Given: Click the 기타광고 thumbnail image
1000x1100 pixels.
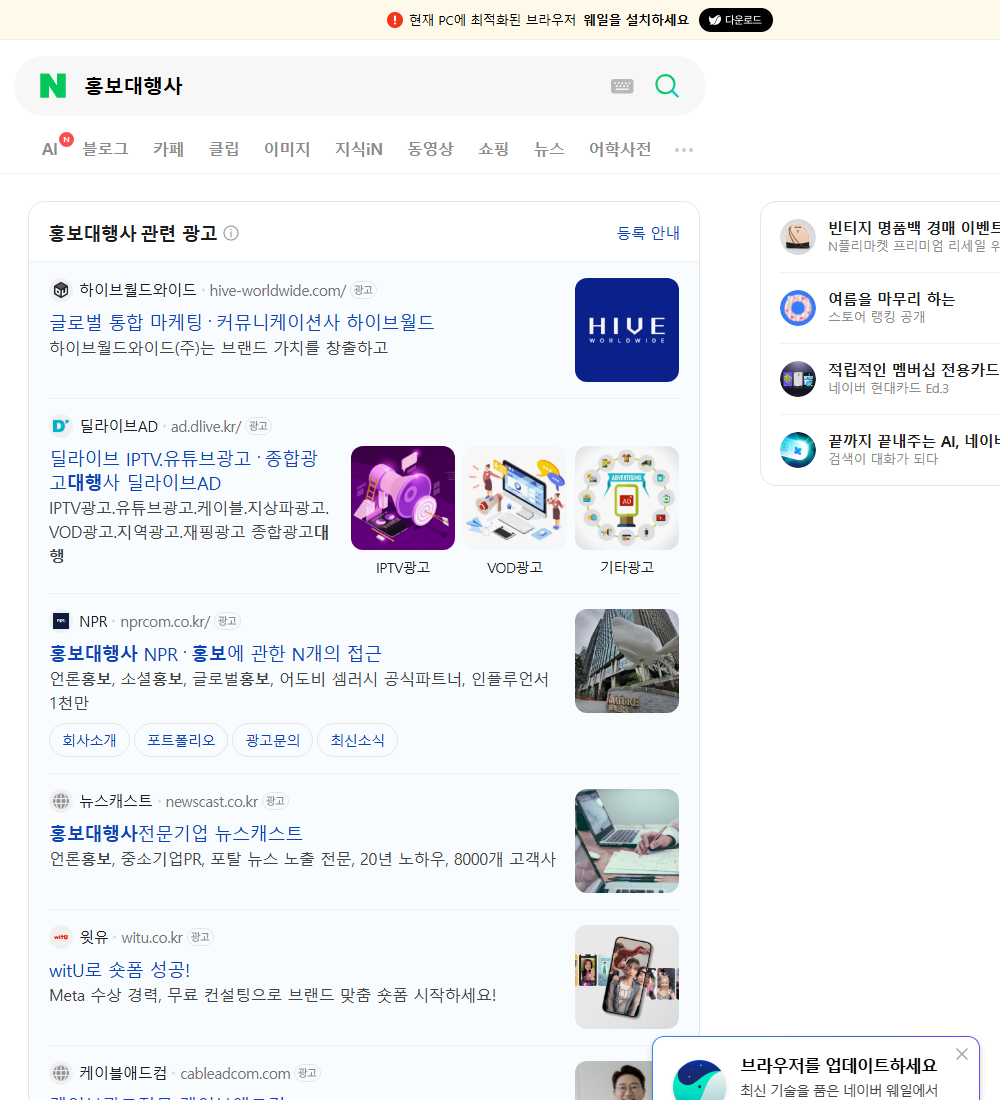Looking at the screenshot, I should (x=627, y=498).
